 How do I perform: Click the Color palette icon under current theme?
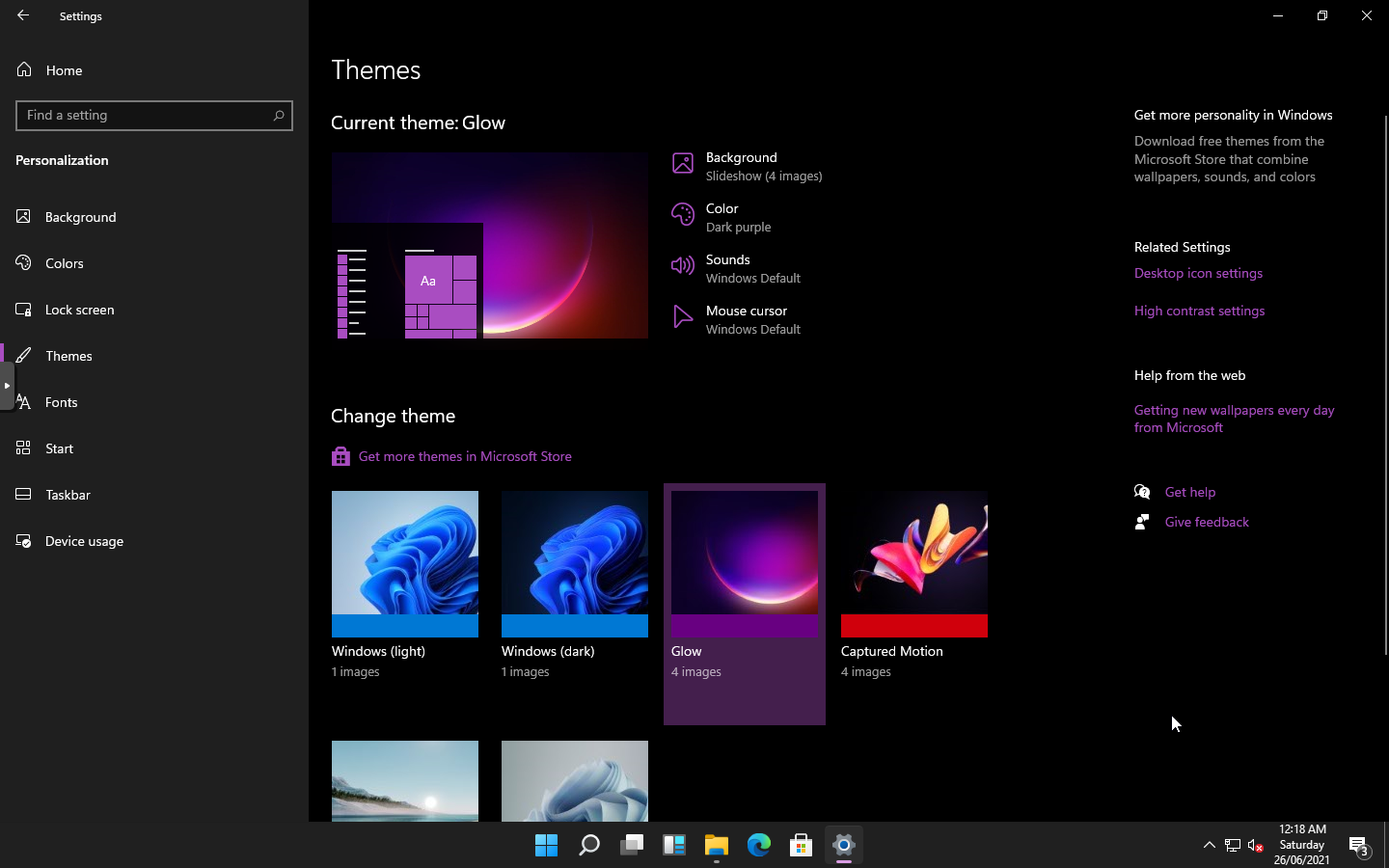pos(683,214)
